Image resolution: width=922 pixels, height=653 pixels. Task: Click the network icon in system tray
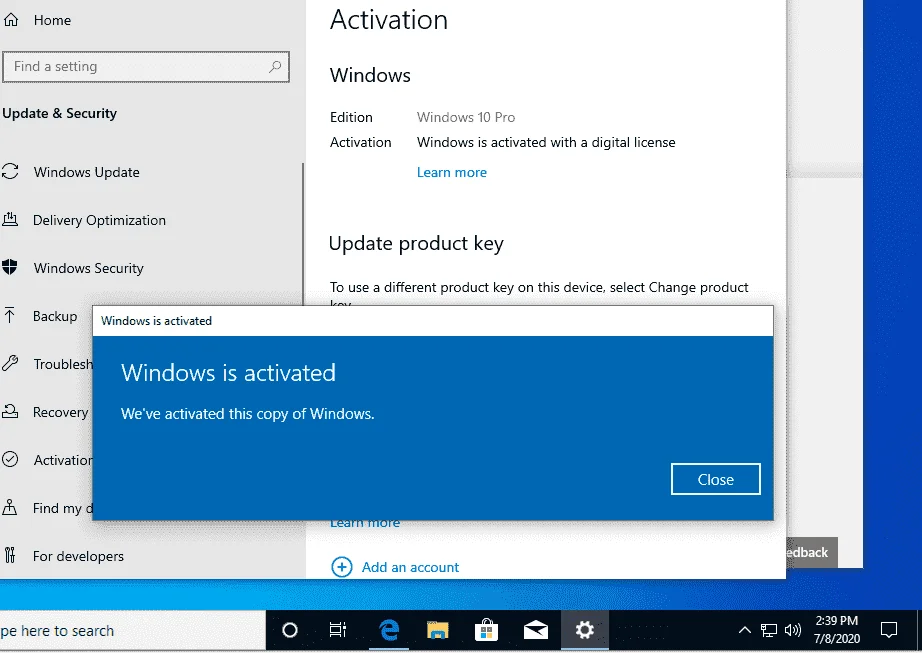pos(769,630)
